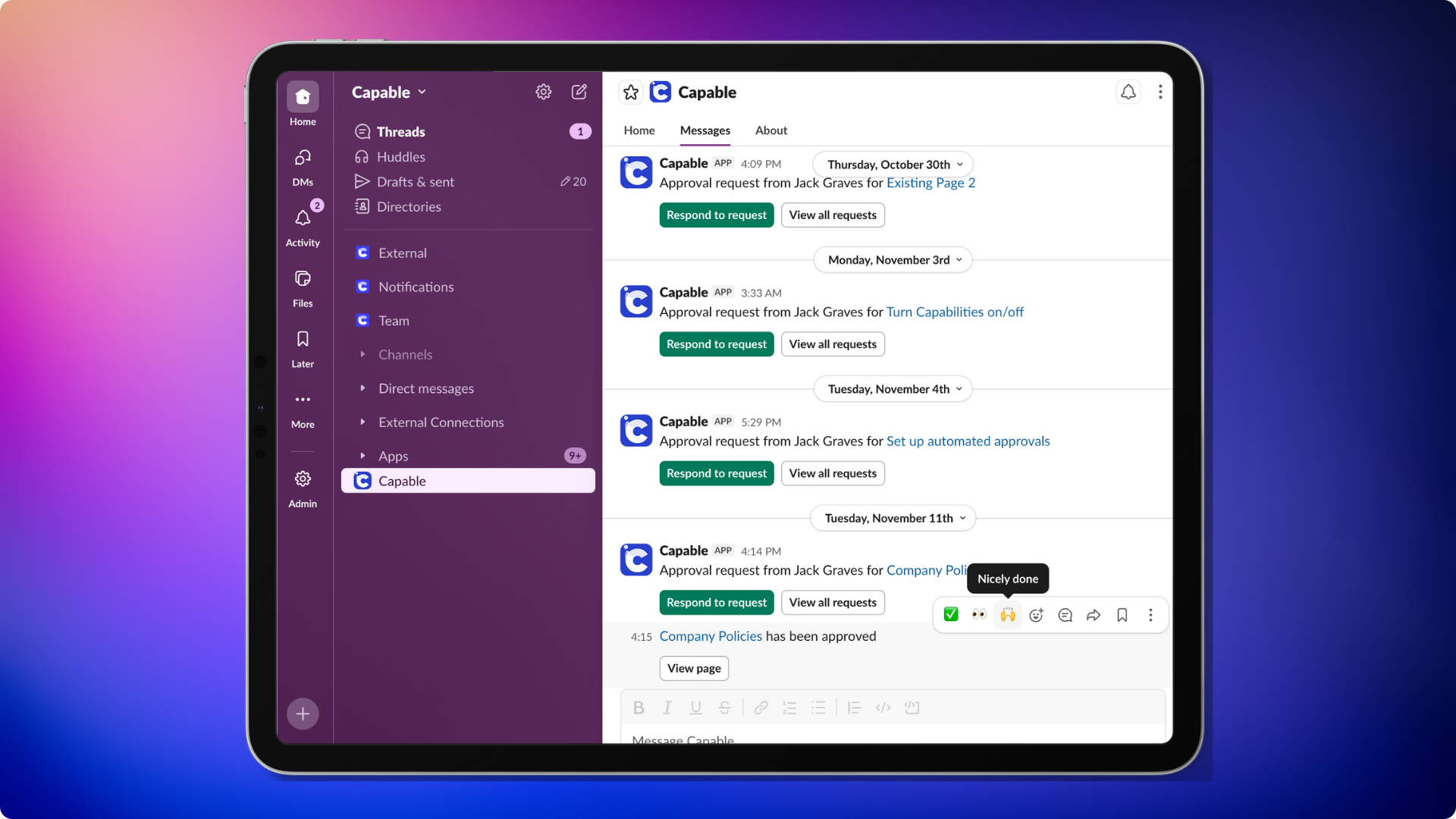Toggle bold formatting in message composer
The image size is (1456, 819).
coord(639,708)
